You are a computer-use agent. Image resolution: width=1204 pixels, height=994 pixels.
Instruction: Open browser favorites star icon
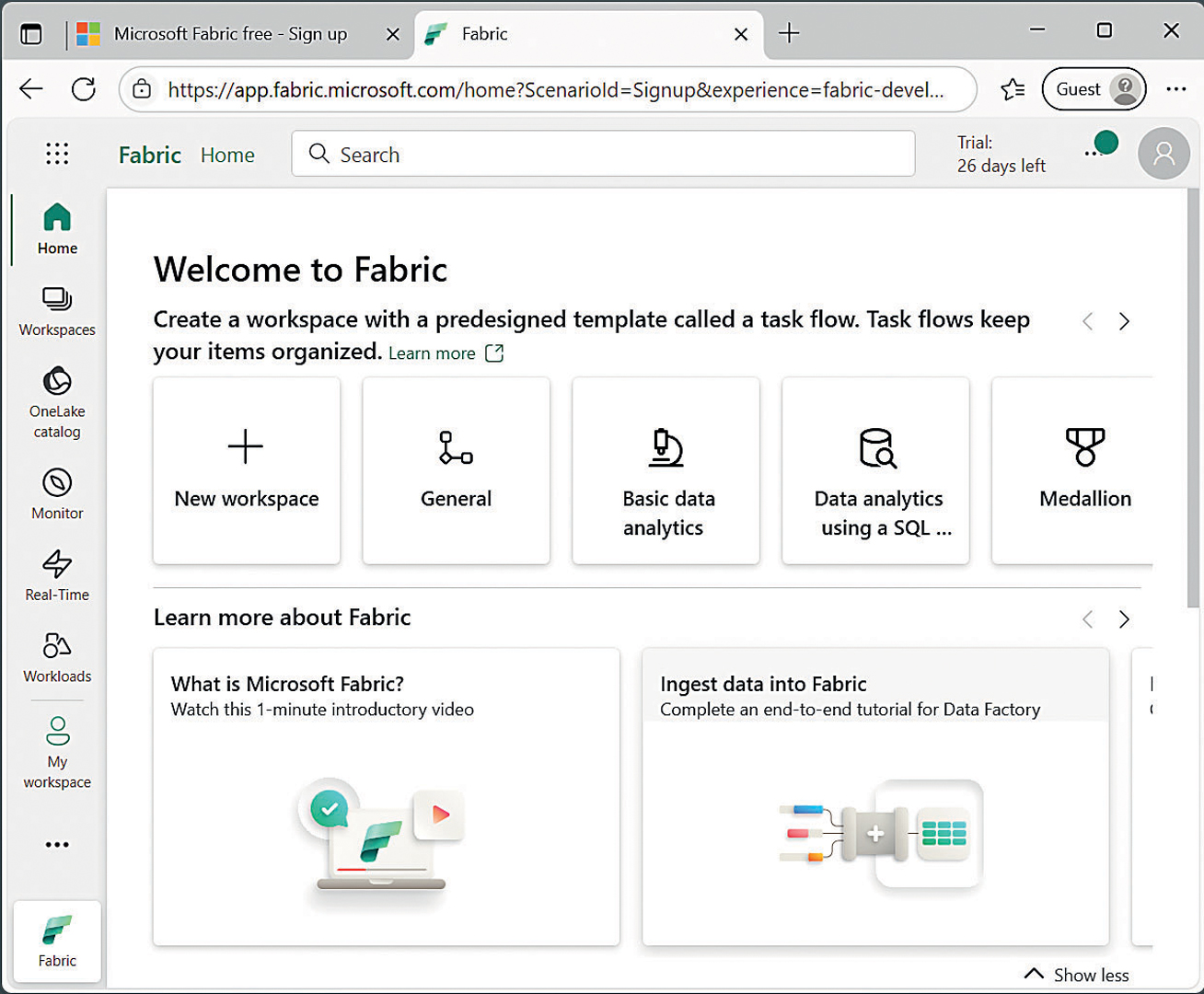(x=1013, y=89)
